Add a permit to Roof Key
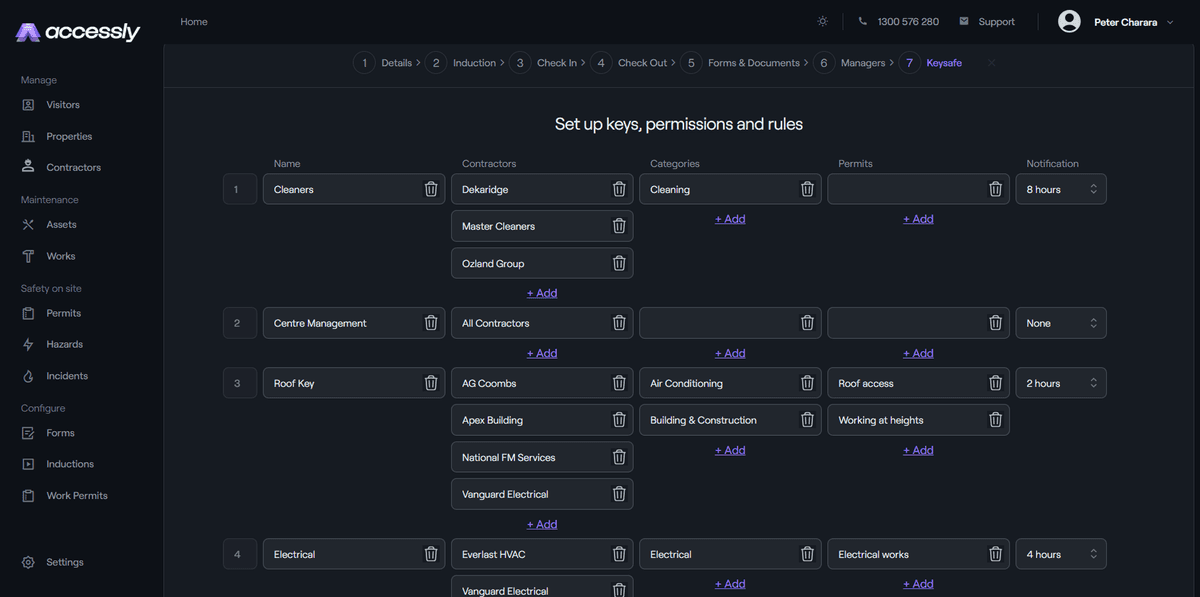 click(918, 450)
